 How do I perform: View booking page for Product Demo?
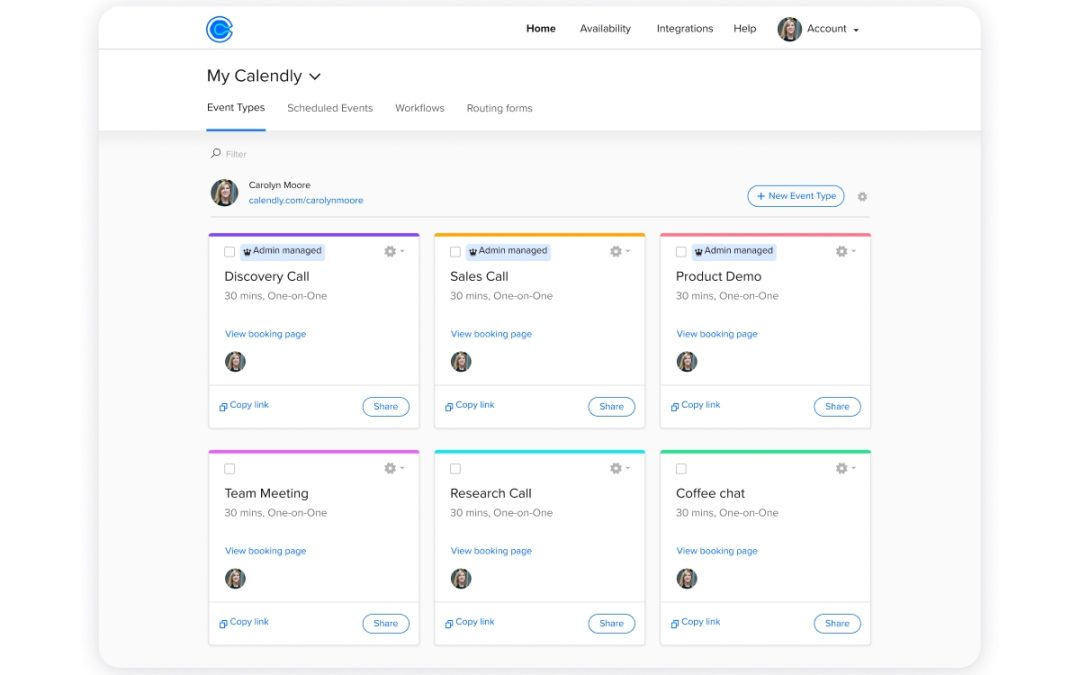point(717,334)
